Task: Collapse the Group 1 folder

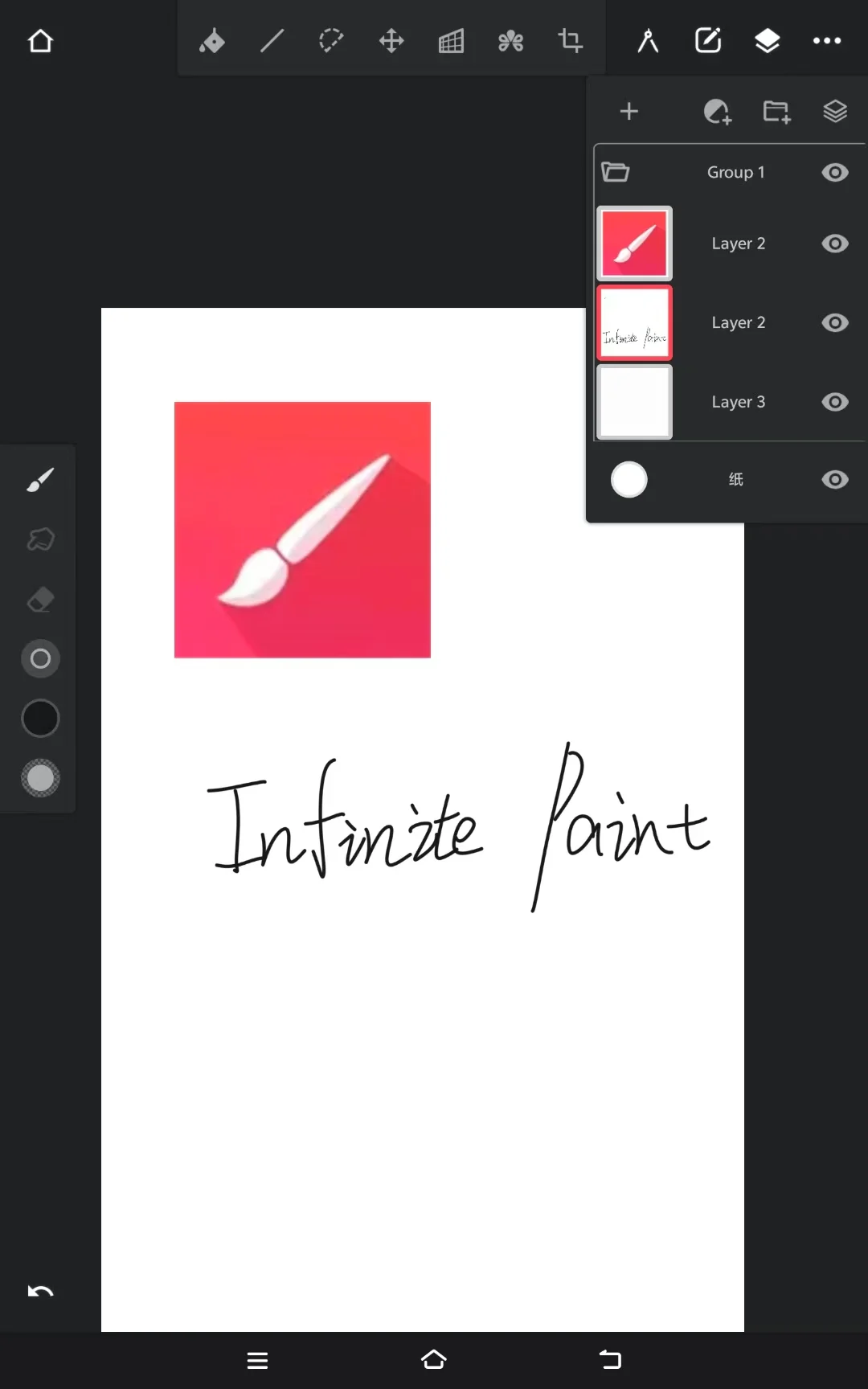Action: [x=616, y=172]
